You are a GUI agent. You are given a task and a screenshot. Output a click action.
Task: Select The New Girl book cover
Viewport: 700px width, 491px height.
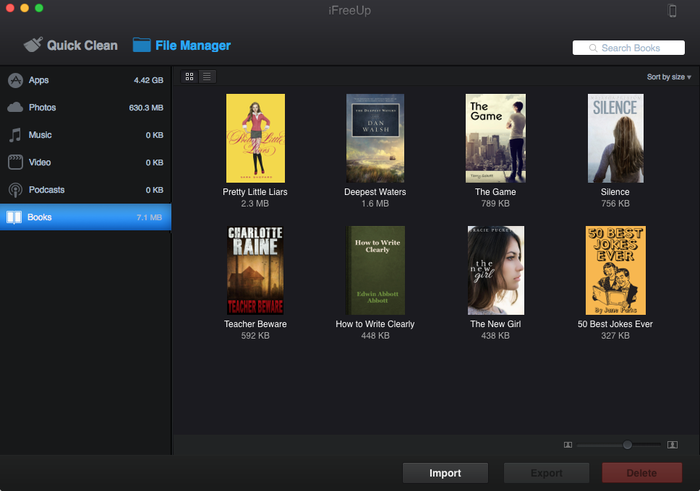pos(496,270)
